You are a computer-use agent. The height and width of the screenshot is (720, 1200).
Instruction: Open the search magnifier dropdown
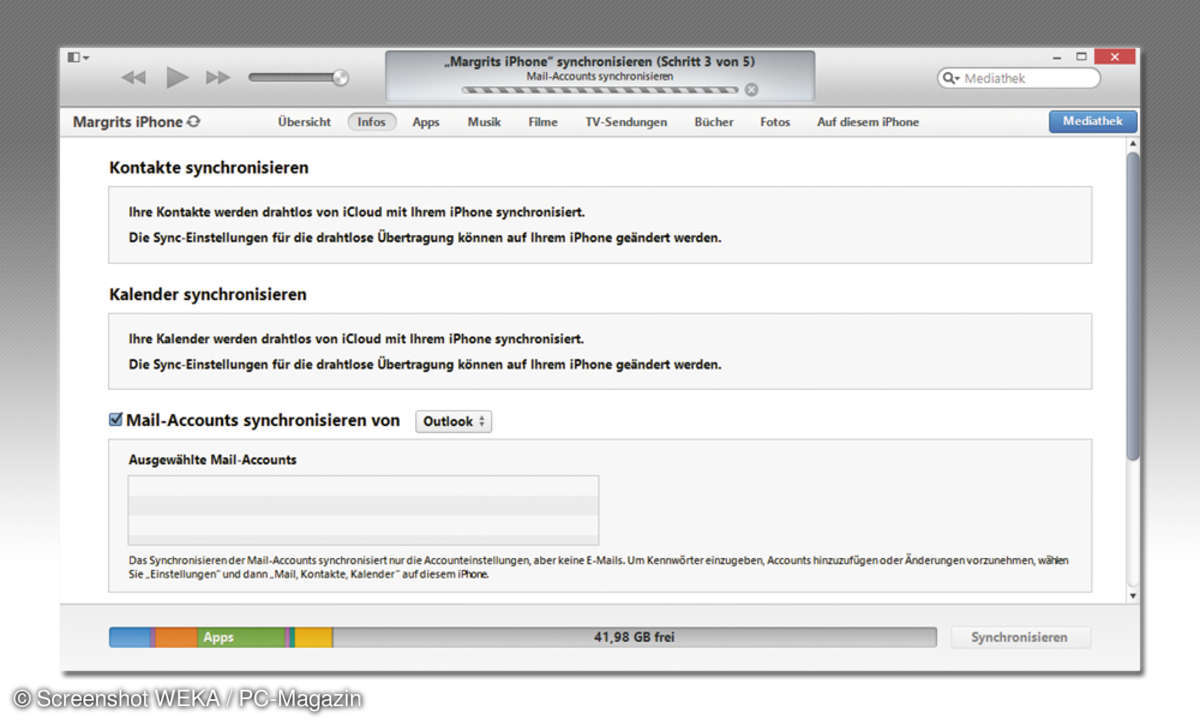[950, 78]
